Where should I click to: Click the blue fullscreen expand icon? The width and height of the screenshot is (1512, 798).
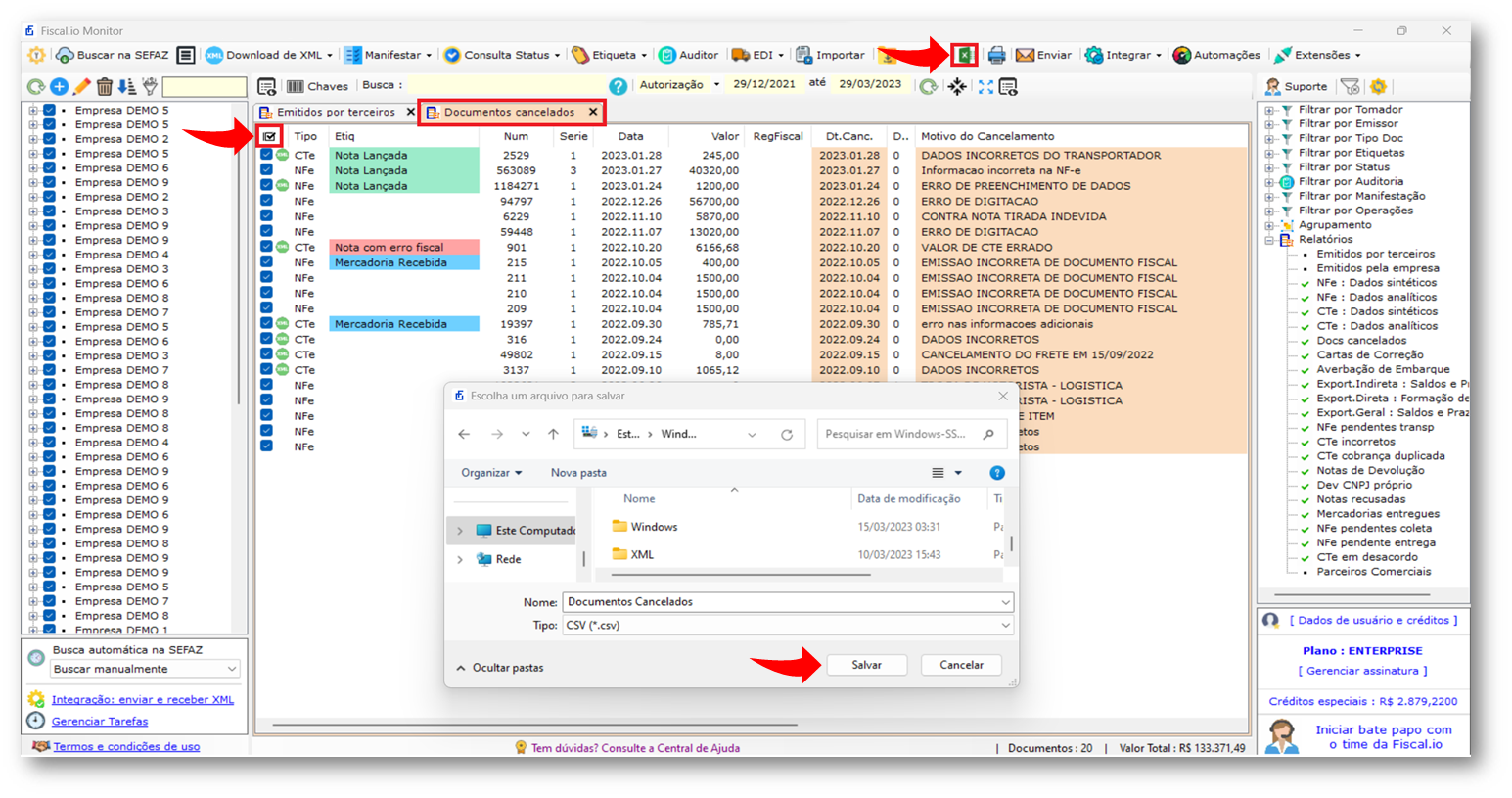click(x=985, y=86)
